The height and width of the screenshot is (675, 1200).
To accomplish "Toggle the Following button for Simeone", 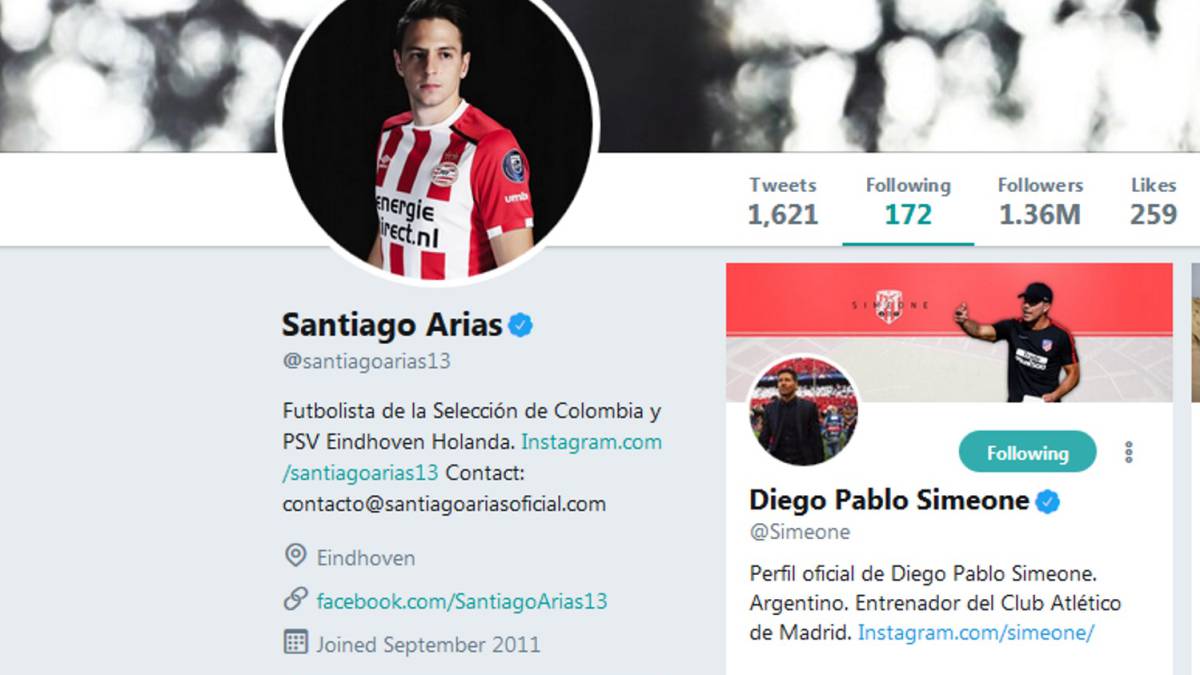I will coord(1027,452).
